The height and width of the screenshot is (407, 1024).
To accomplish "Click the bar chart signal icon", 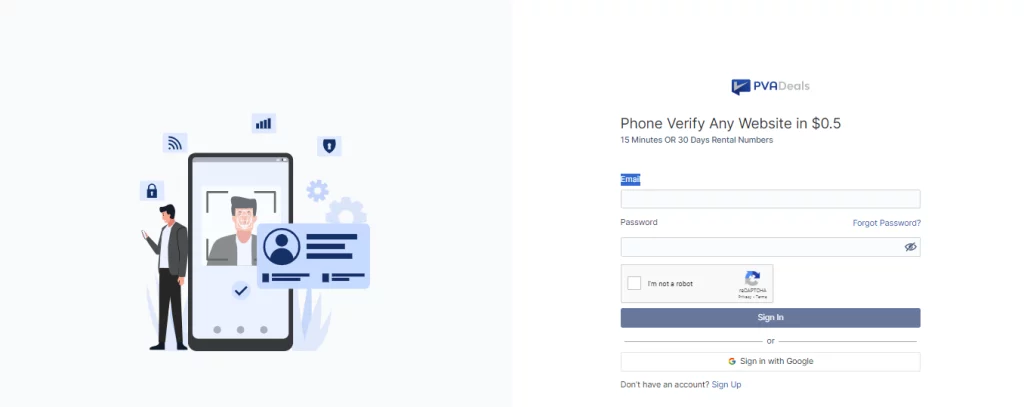I will 263,123.
